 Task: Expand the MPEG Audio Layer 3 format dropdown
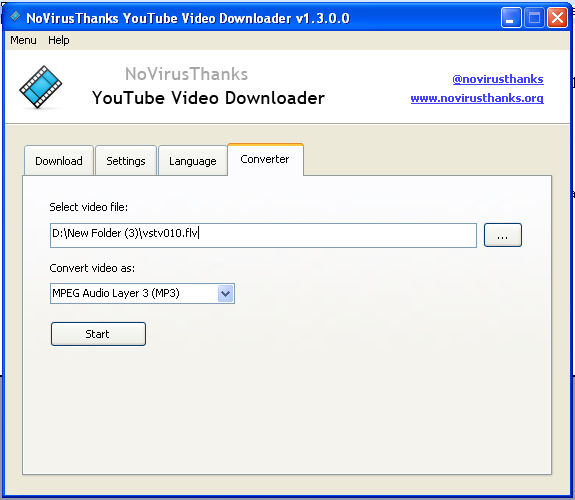pos(226,293)
